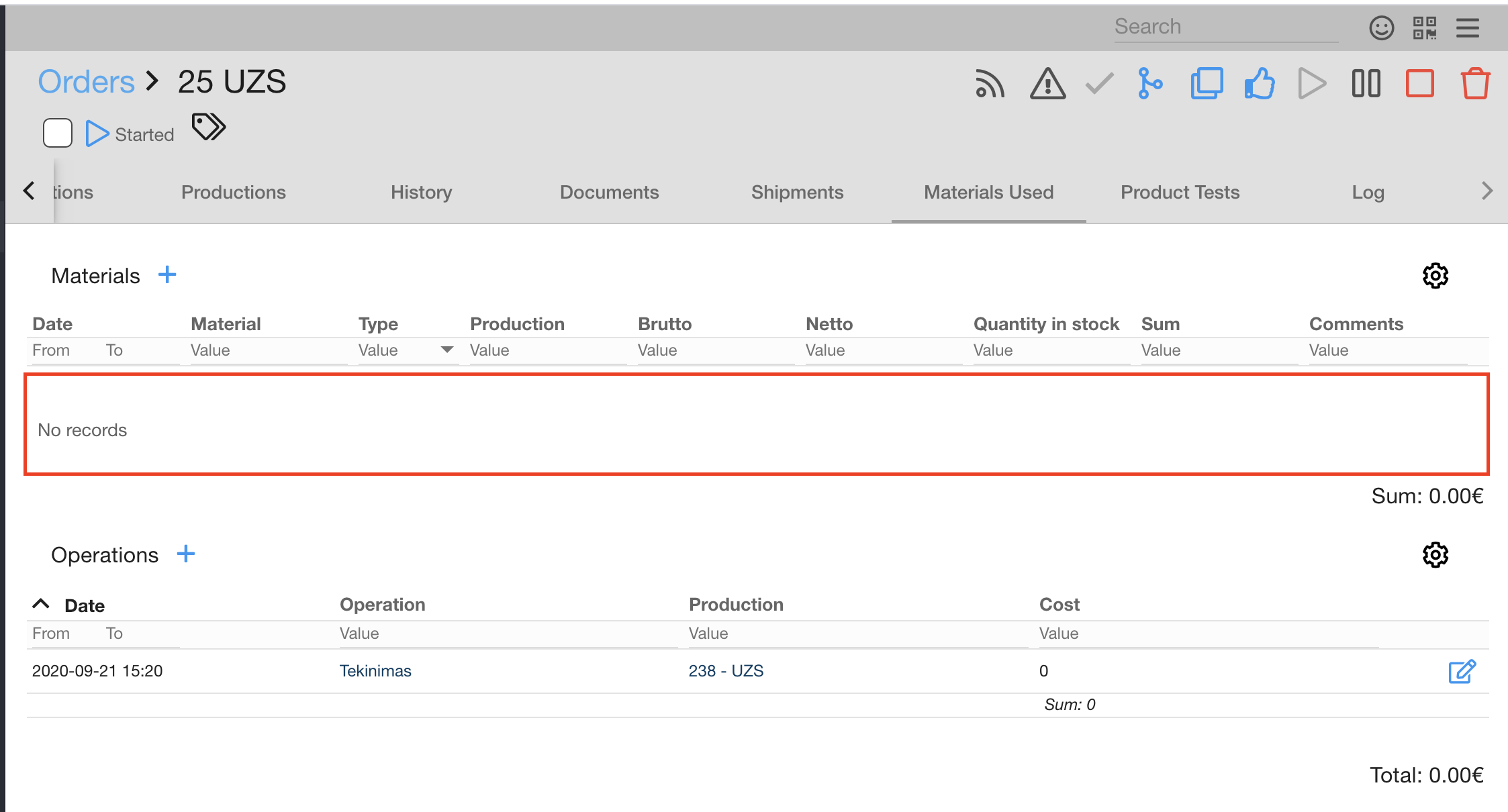Click the RSS feed icon
Viewport: 1508px width, 812px height.
[990, 85]
